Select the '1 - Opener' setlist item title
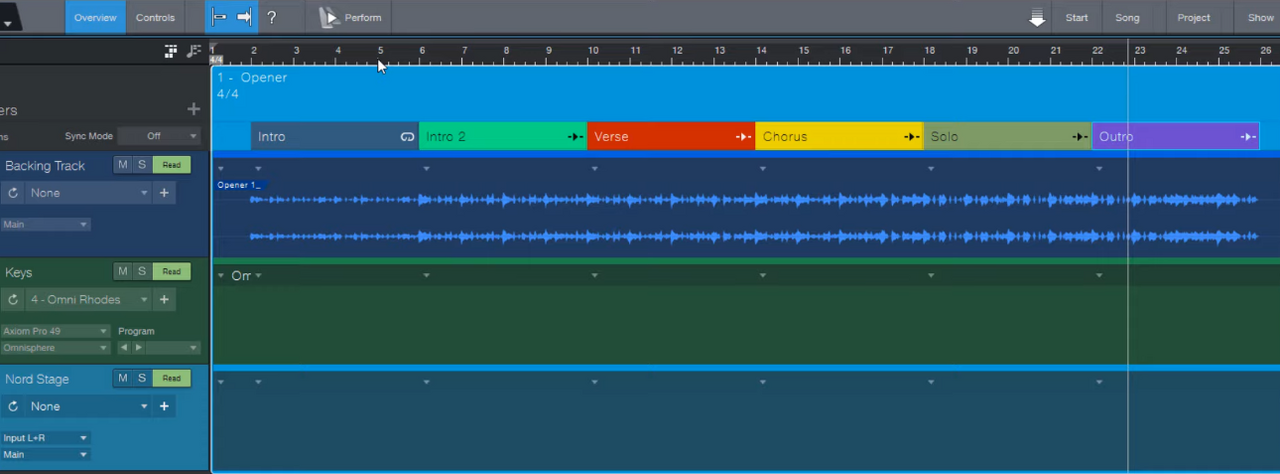 (252, 77)
